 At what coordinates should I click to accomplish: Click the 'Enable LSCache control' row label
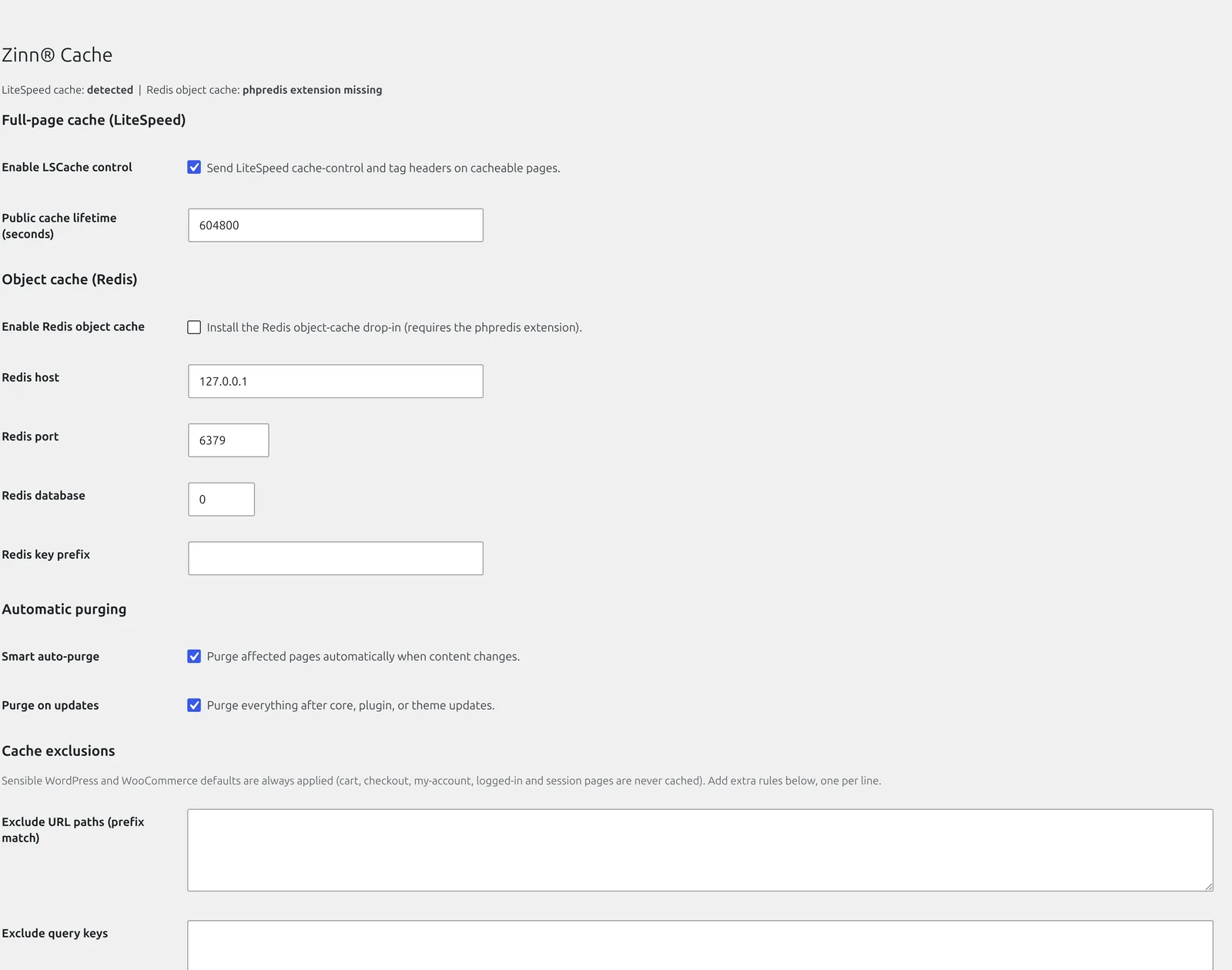click(x=67, y=167)
